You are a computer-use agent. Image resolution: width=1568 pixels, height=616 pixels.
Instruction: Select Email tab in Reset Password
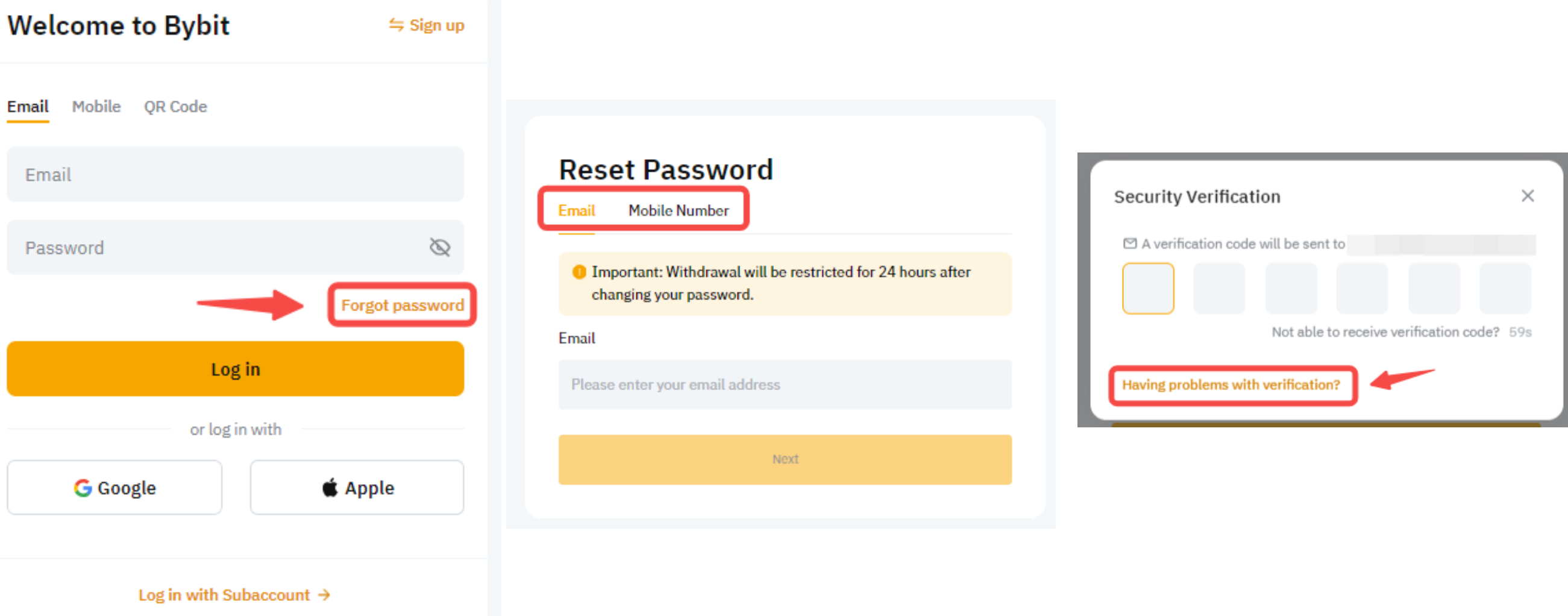(576, 210)
